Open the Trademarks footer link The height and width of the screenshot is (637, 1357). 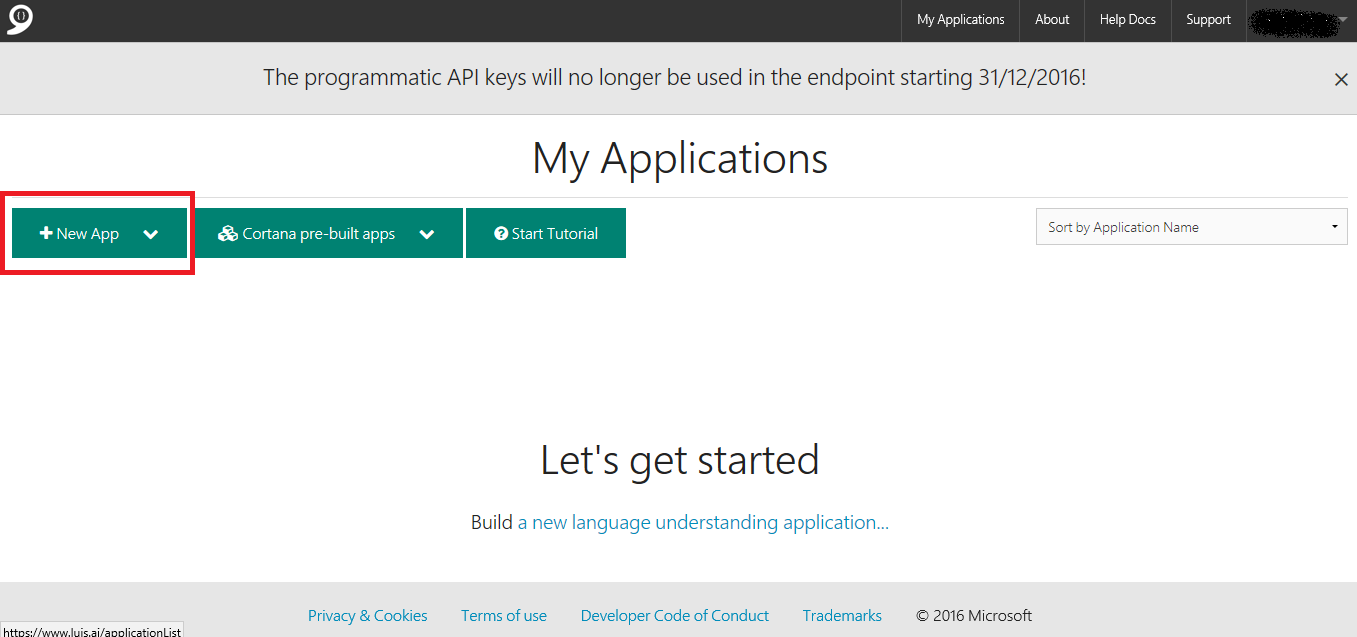coord(842,616)
